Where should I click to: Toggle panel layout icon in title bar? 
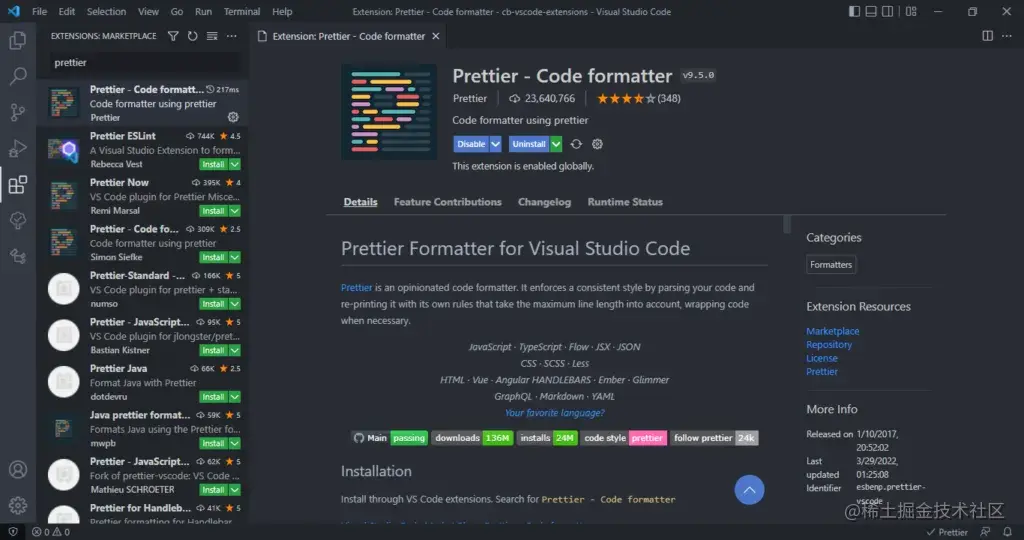[x=871, y=11]
